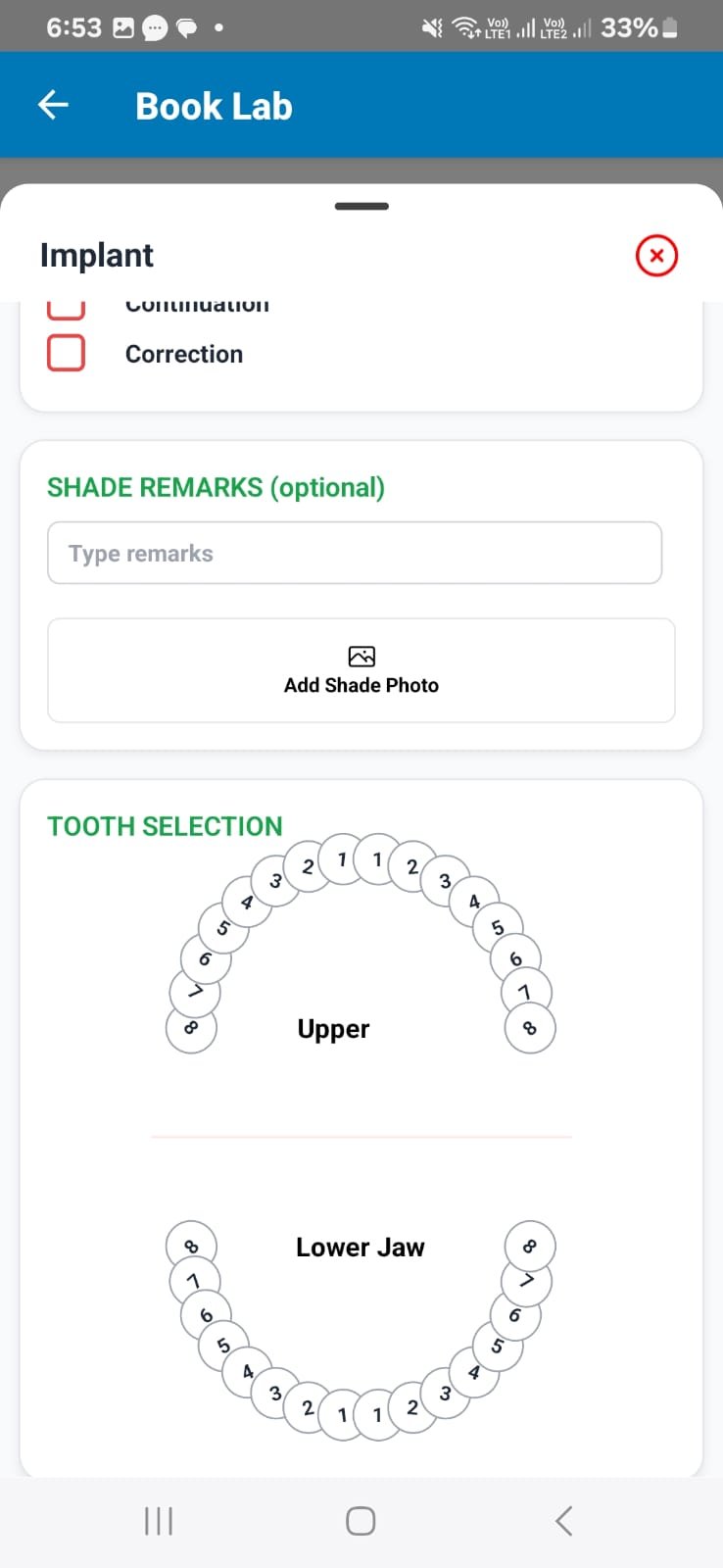The image size is (723, 1568).
Task: Tick the partially hidden Continuation checkbox
Action: coord(67,308)
